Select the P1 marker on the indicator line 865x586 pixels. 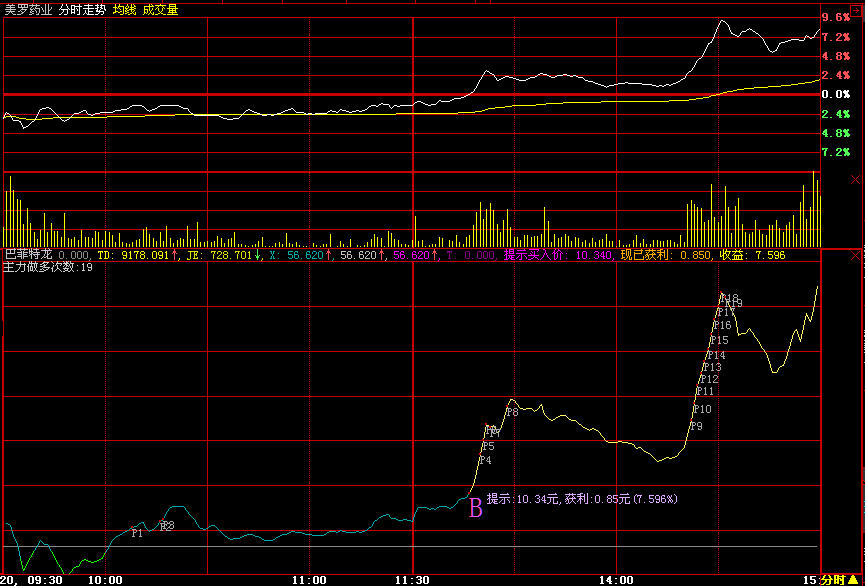pos(137,533)
